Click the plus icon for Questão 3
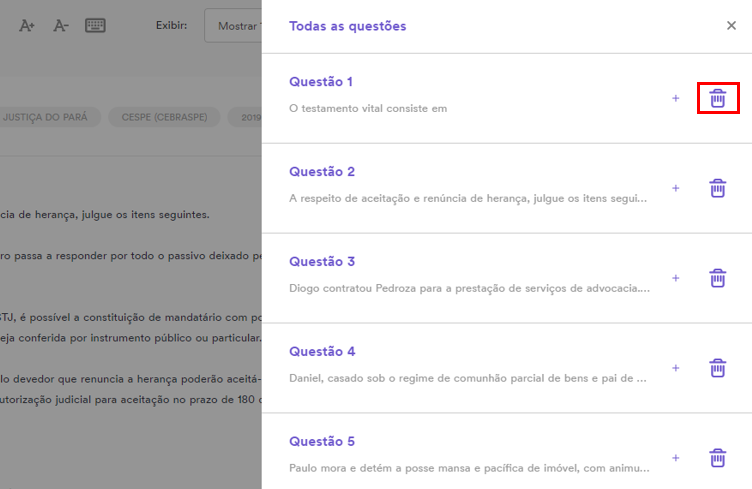This screenshot has width=752, height=489. [x=675, y=278]
